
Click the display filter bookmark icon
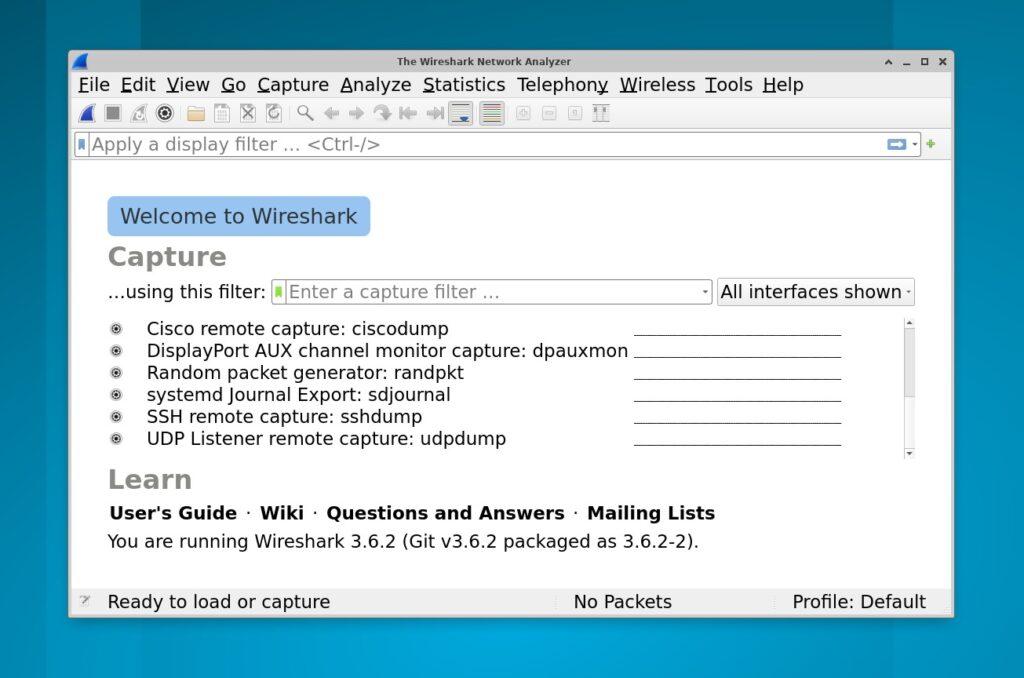pos(82,145)
